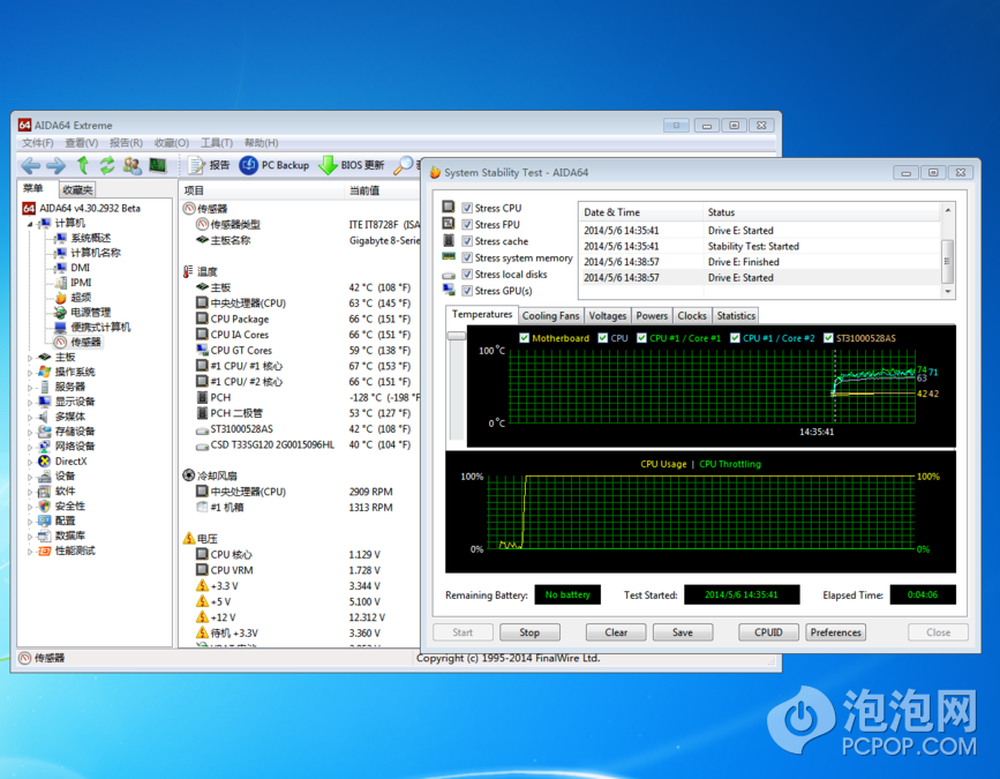The height and width of the screenshot is (779, 1000).
Task: Select 传感器 sensor tree item
Action: pos(85,342)
